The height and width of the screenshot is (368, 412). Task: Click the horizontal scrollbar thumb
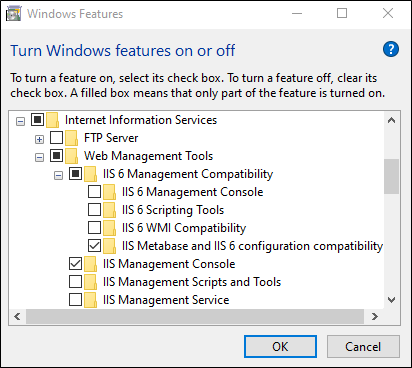click(x=195, y=316)
